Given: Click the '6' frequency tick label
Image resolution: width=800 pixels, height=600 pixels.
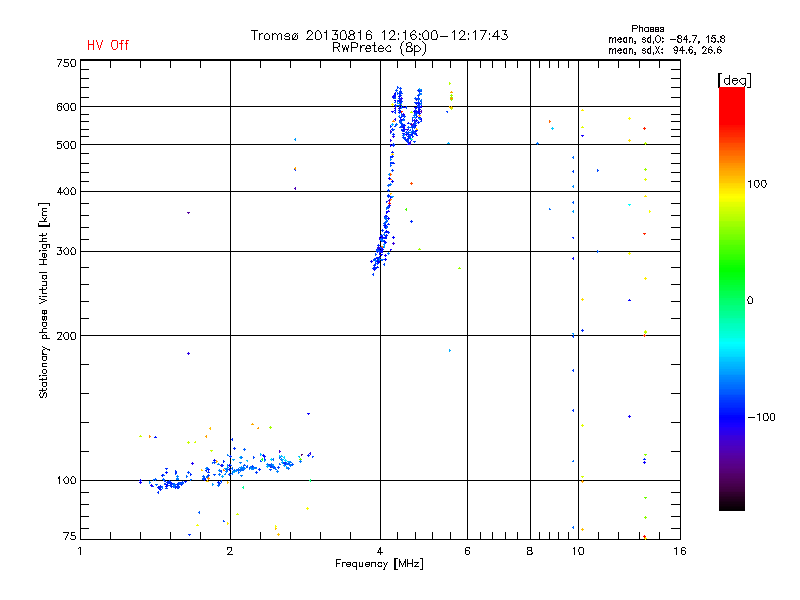Looking at the screenshot, I should coord(467,551).
